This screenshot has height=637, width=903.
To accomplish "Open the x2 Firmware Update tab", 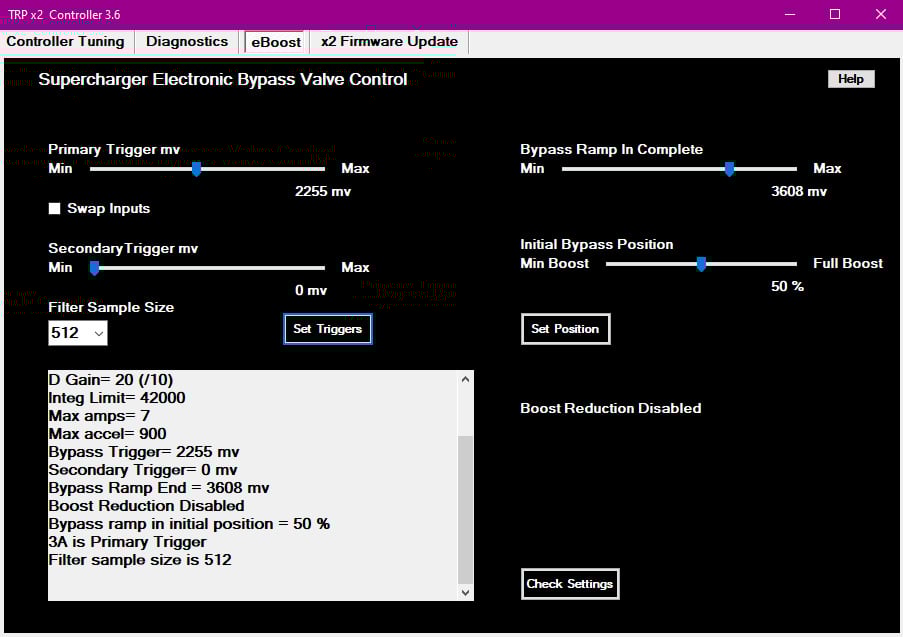I will (x=389, y=41).
